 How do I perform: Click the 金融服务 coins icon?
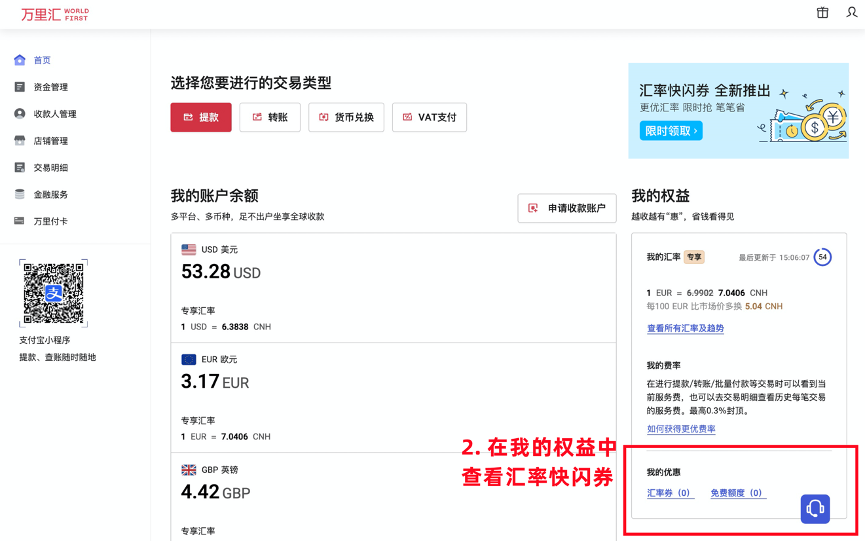point(20,194)
